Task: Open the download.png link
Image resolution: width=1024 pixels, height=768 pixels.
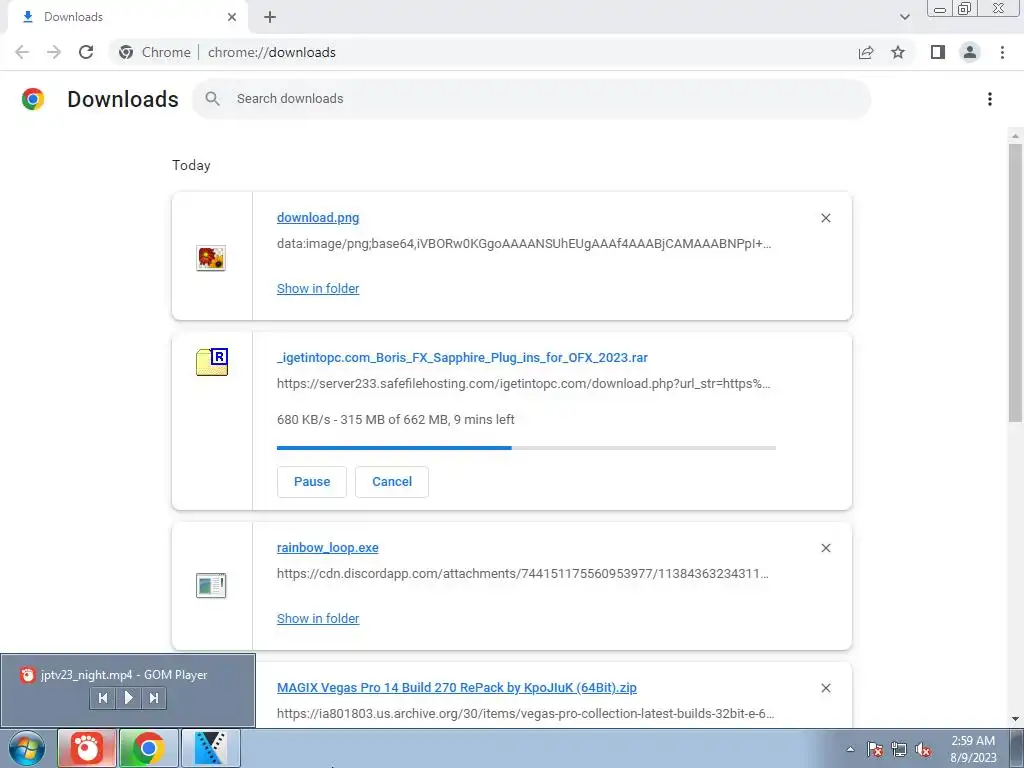Action: pos(318,217)
